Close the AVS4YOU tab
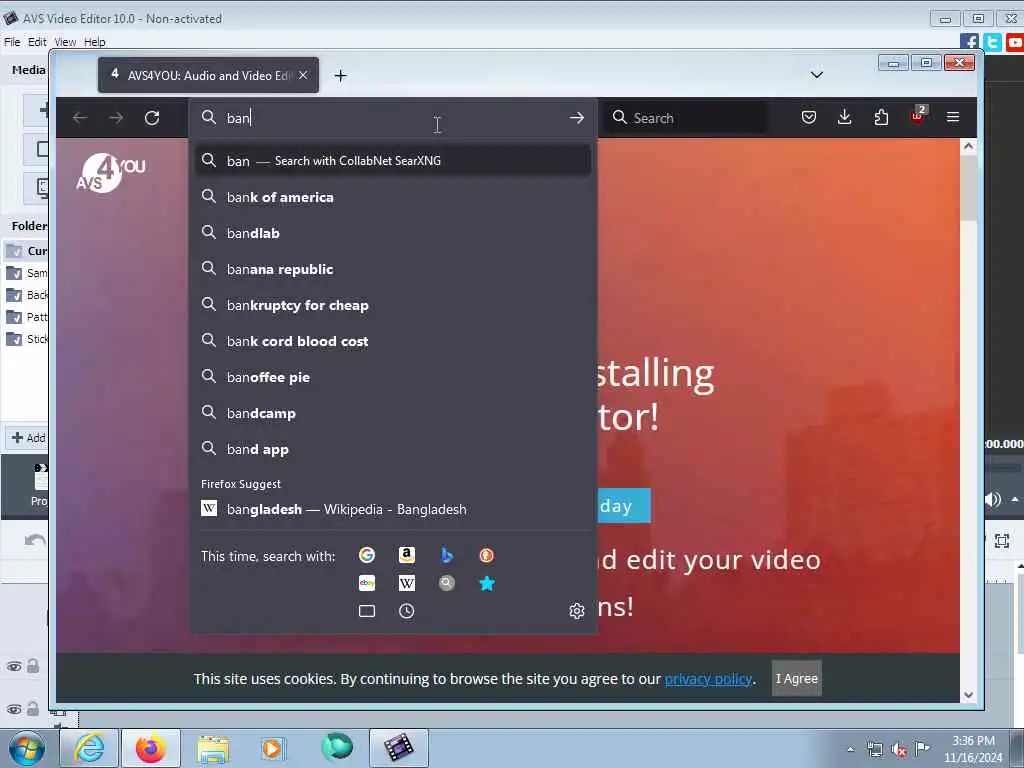 point(303,76)
